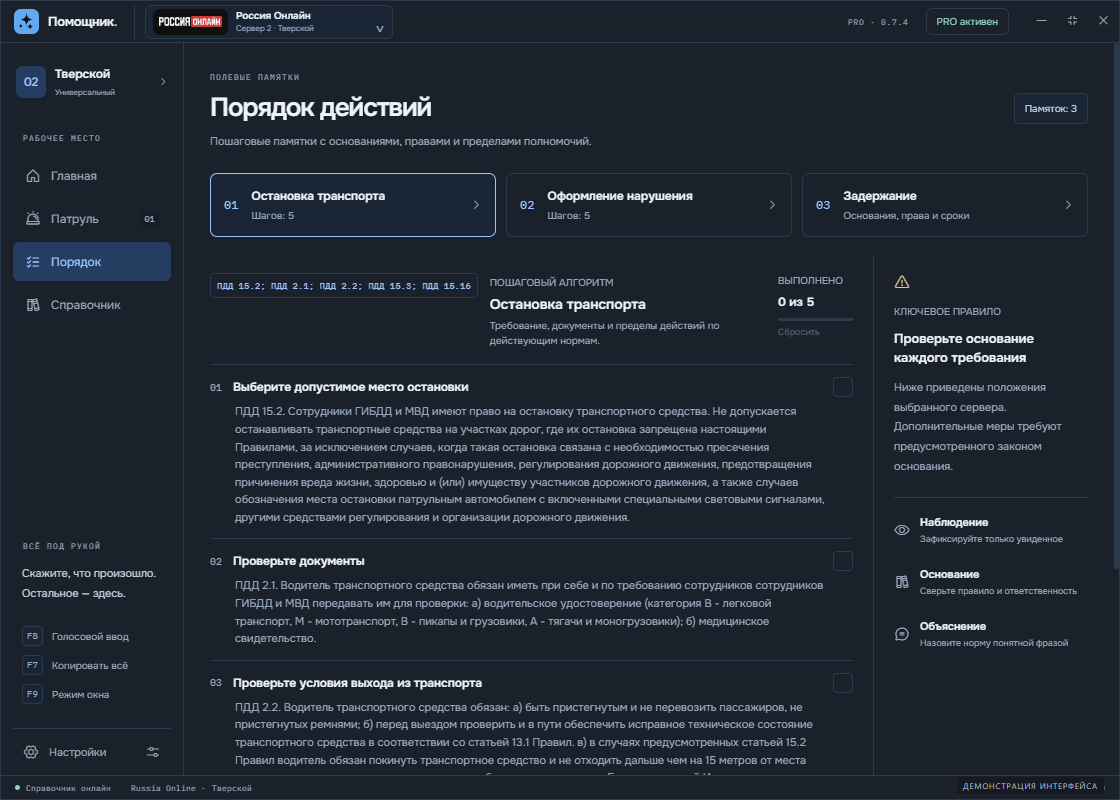
Task: Open the Россия Онлайн server dropdown
Action: (x=269, y=21)
